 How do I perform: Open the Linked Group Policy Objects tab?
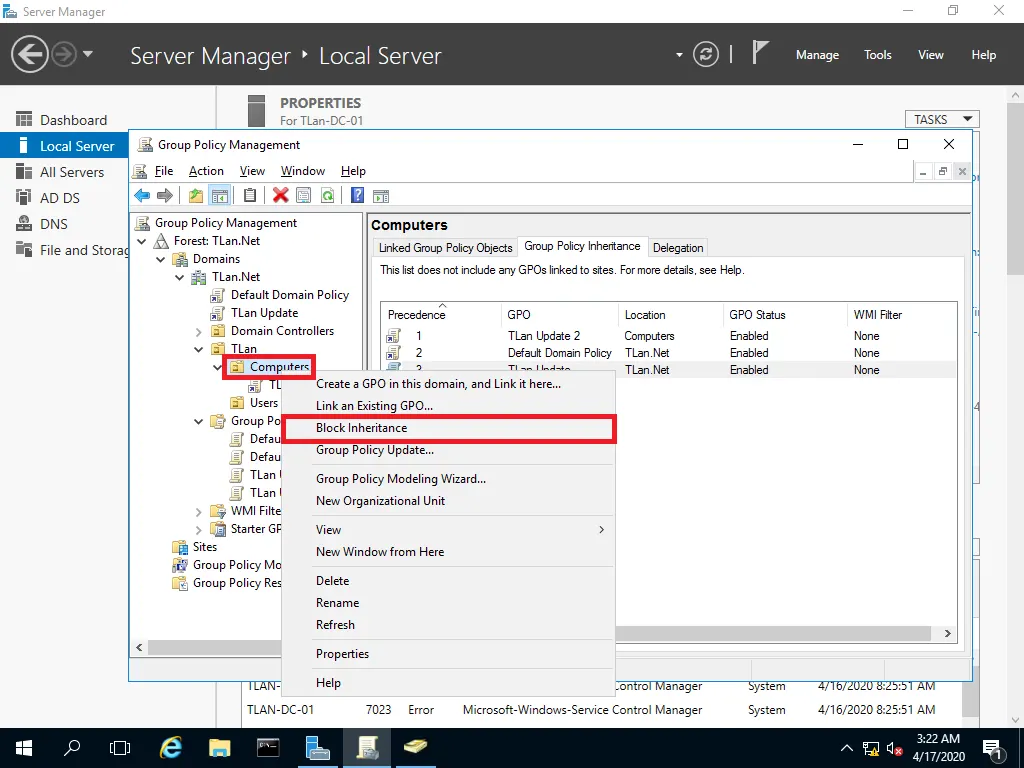tap(445, 247)
